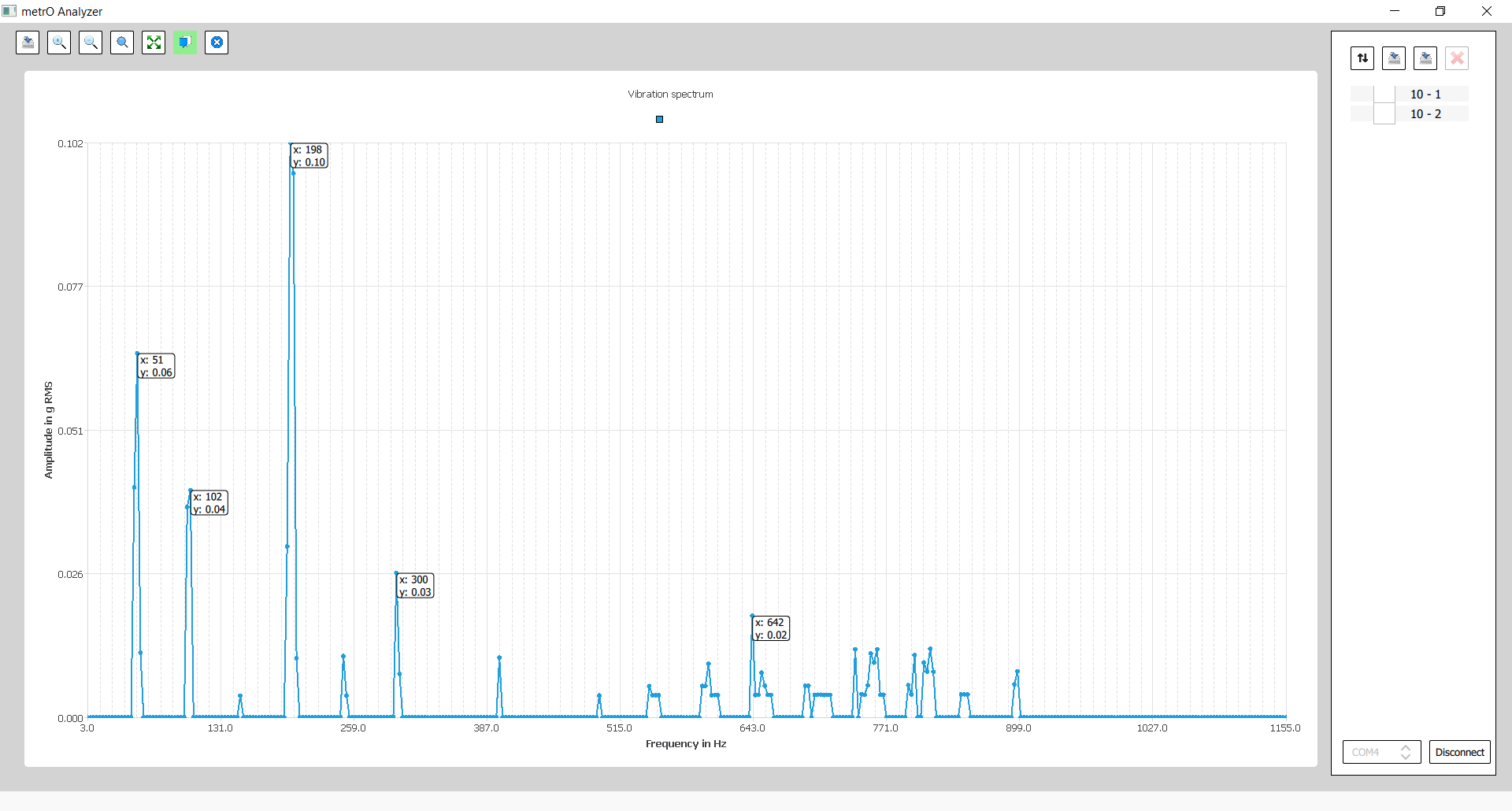The image size is (1512, 811).
Task: Minimize the metrO Analyzer window
Action: tap(1395, 11)
